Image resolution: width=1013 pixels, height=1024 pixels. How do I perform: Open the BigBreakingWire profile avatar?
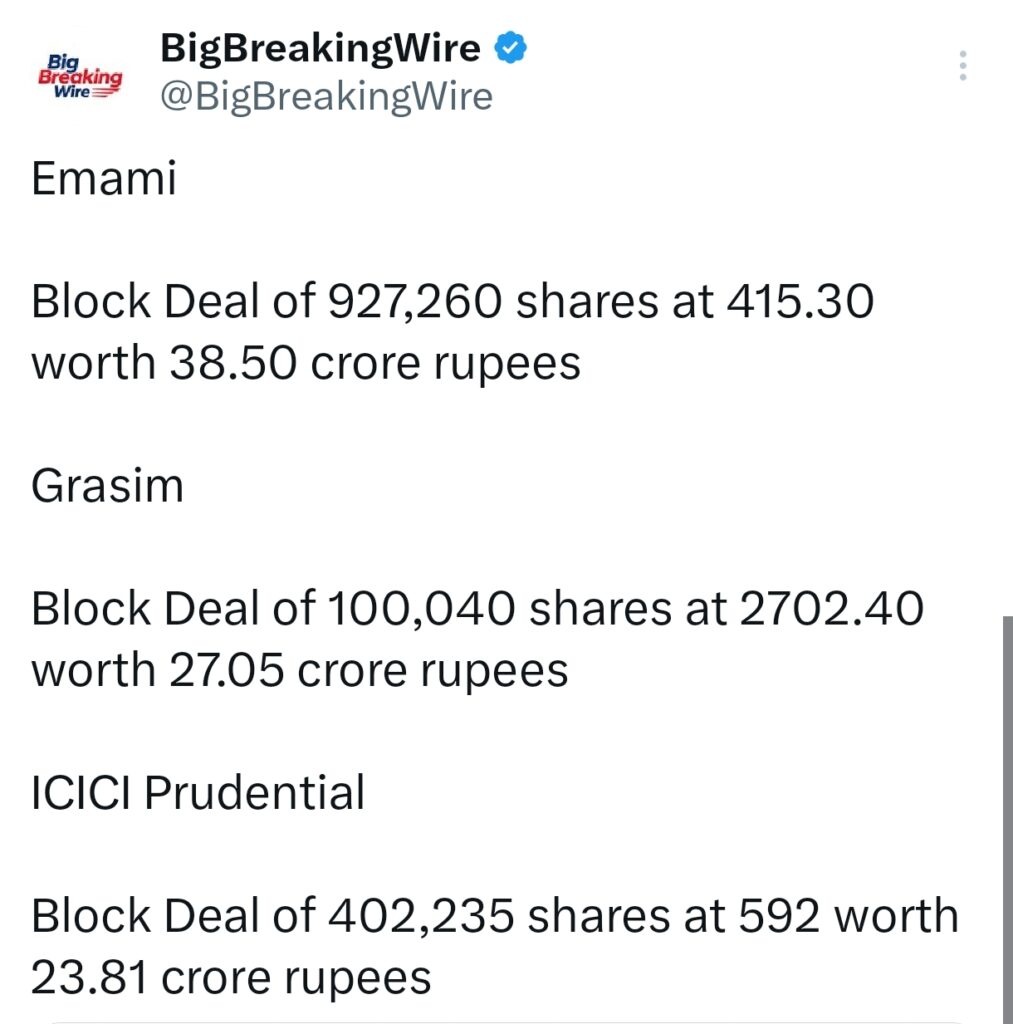click(x=80, y=72)
